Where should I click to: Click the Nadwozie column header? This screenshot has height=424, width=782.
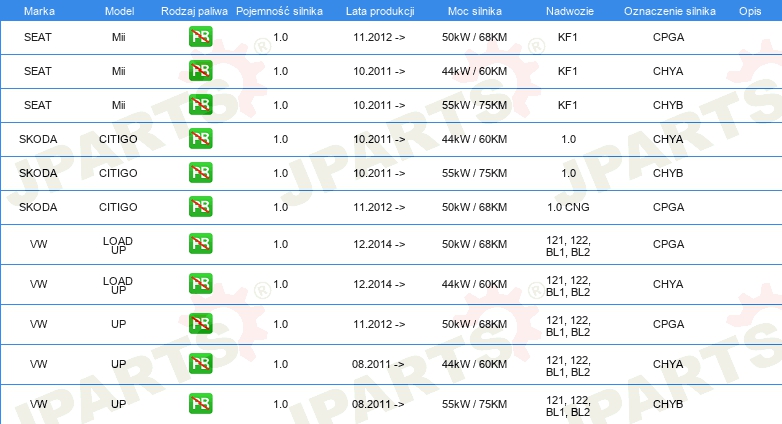click(x=570, y=11)
